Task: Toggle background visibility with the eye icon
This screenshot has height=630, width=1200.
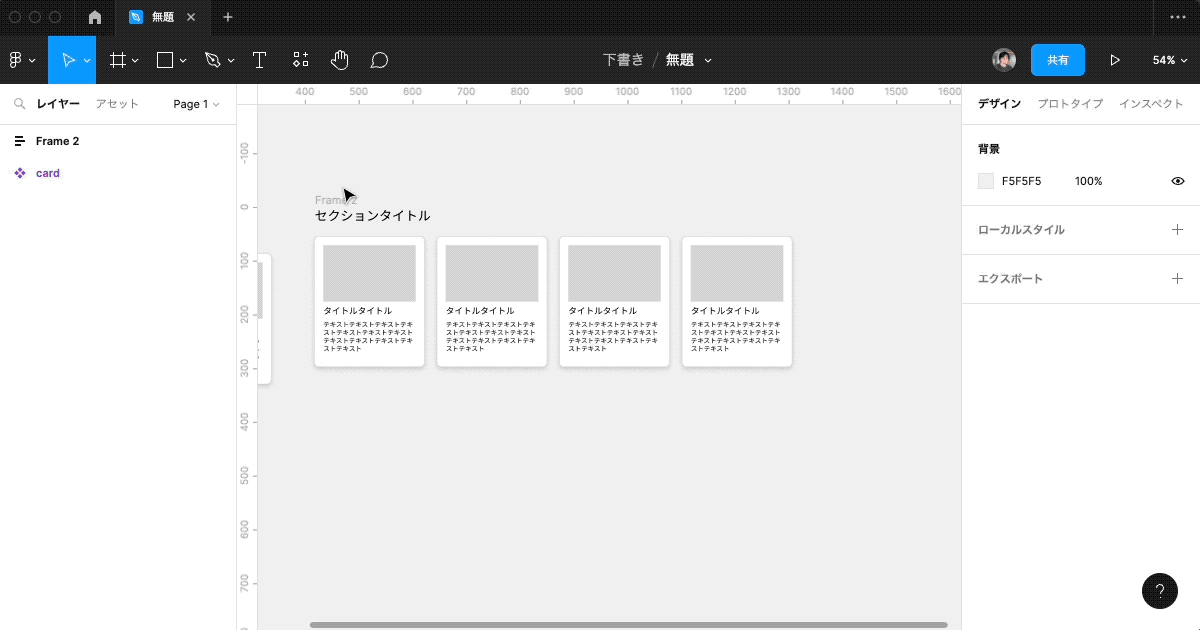Action: click(x=1177, y=181)
